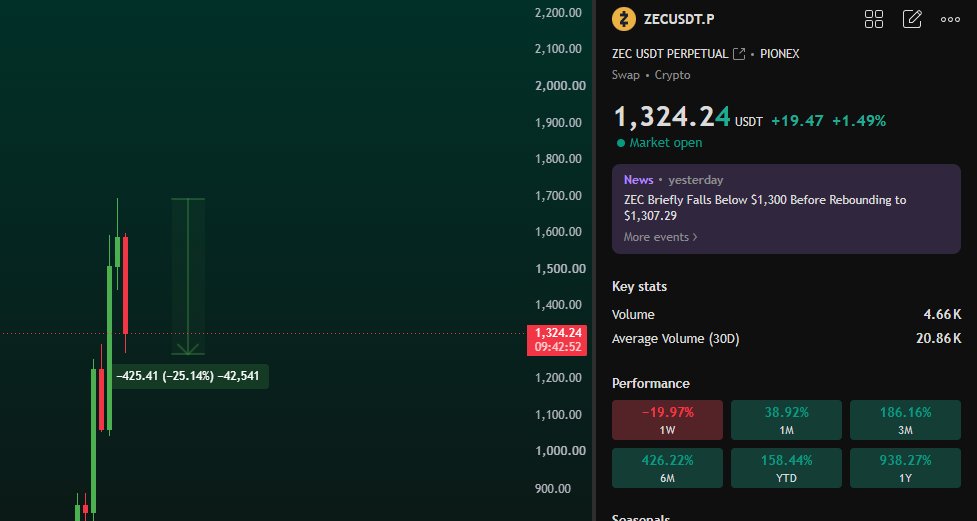Click the 1,700.00 price axis label
Image resolution: width=977 pixels, height=521 pixels.
point(558,196)
